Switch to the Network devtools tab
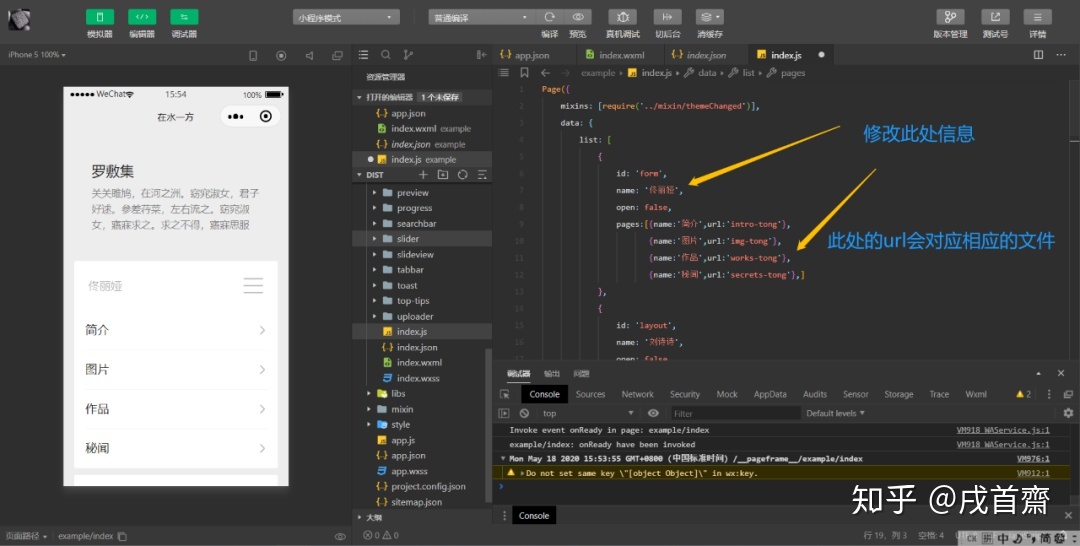Screen dimensions: 1080x546 [638, 395]
